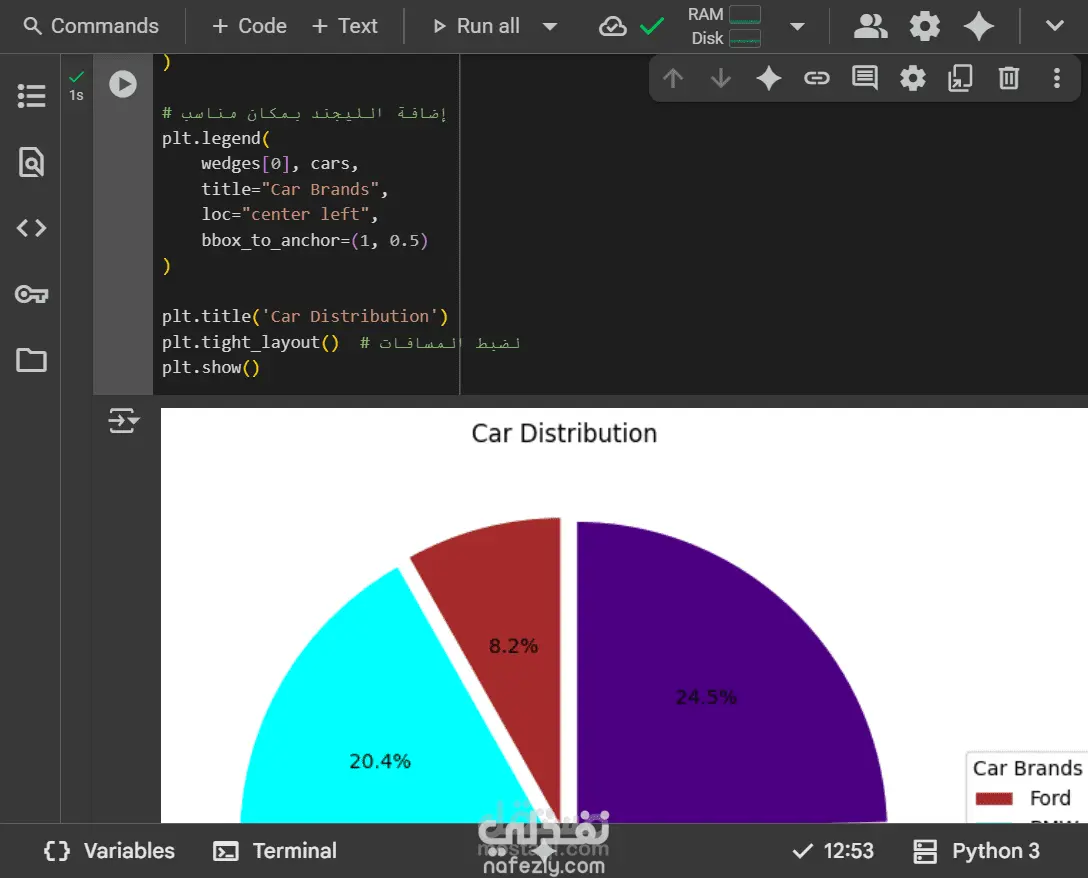Add a new Code cell
The width and height of the screenshot is (1088, 878).
(x=249, y=26)
